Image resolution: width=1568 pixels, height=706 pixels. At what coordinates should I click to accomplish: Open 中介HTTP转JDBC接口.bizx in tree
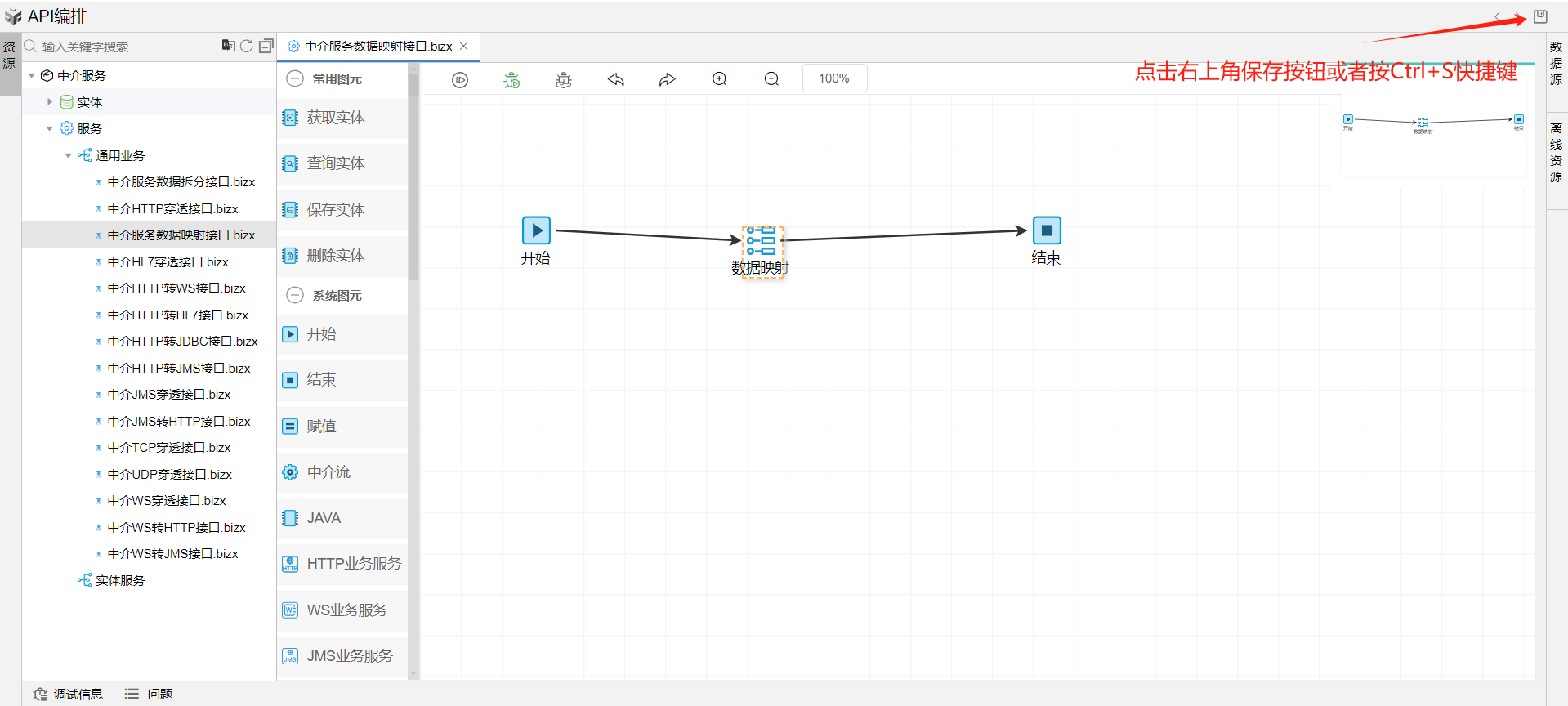coord(183,342)
